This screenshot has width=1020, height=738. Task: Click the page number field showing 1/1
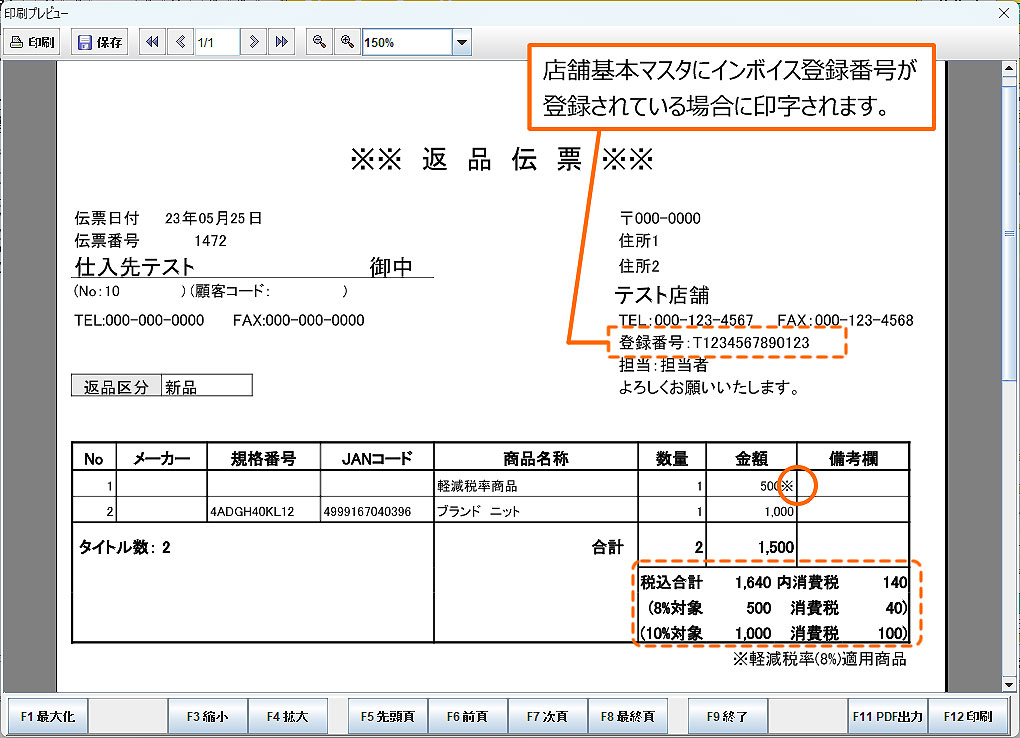coord(216,42)
